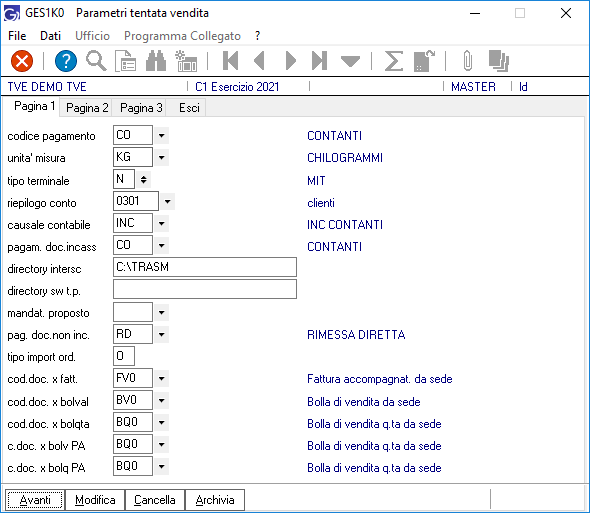This screenshot has width=590, height=513.
Task: Click the next record arrow icon
Action: click(x=290, y=61)
